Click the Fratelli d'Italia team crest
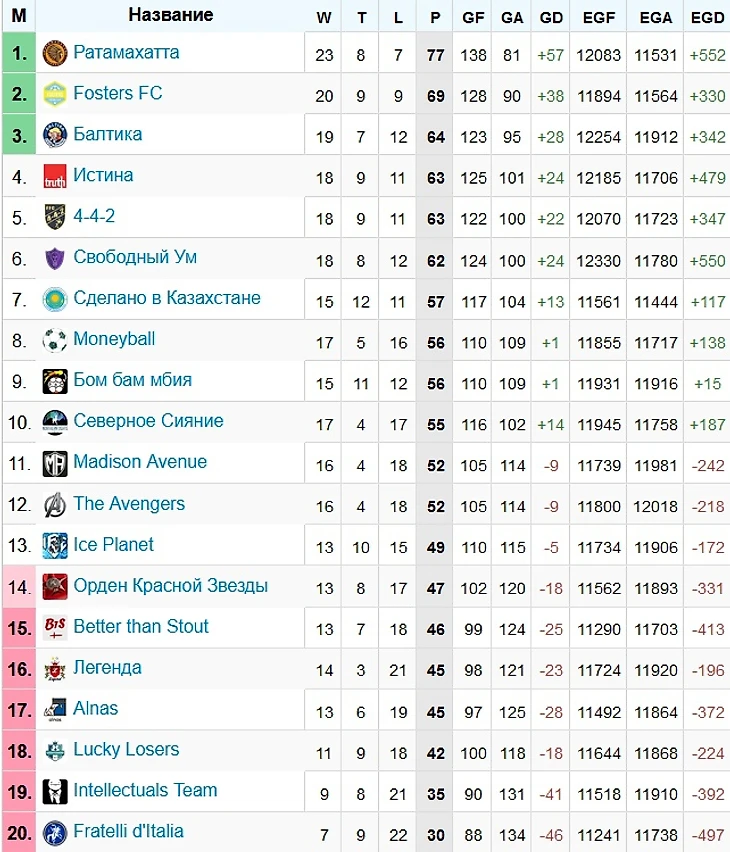730x852 pixels. 55,832
